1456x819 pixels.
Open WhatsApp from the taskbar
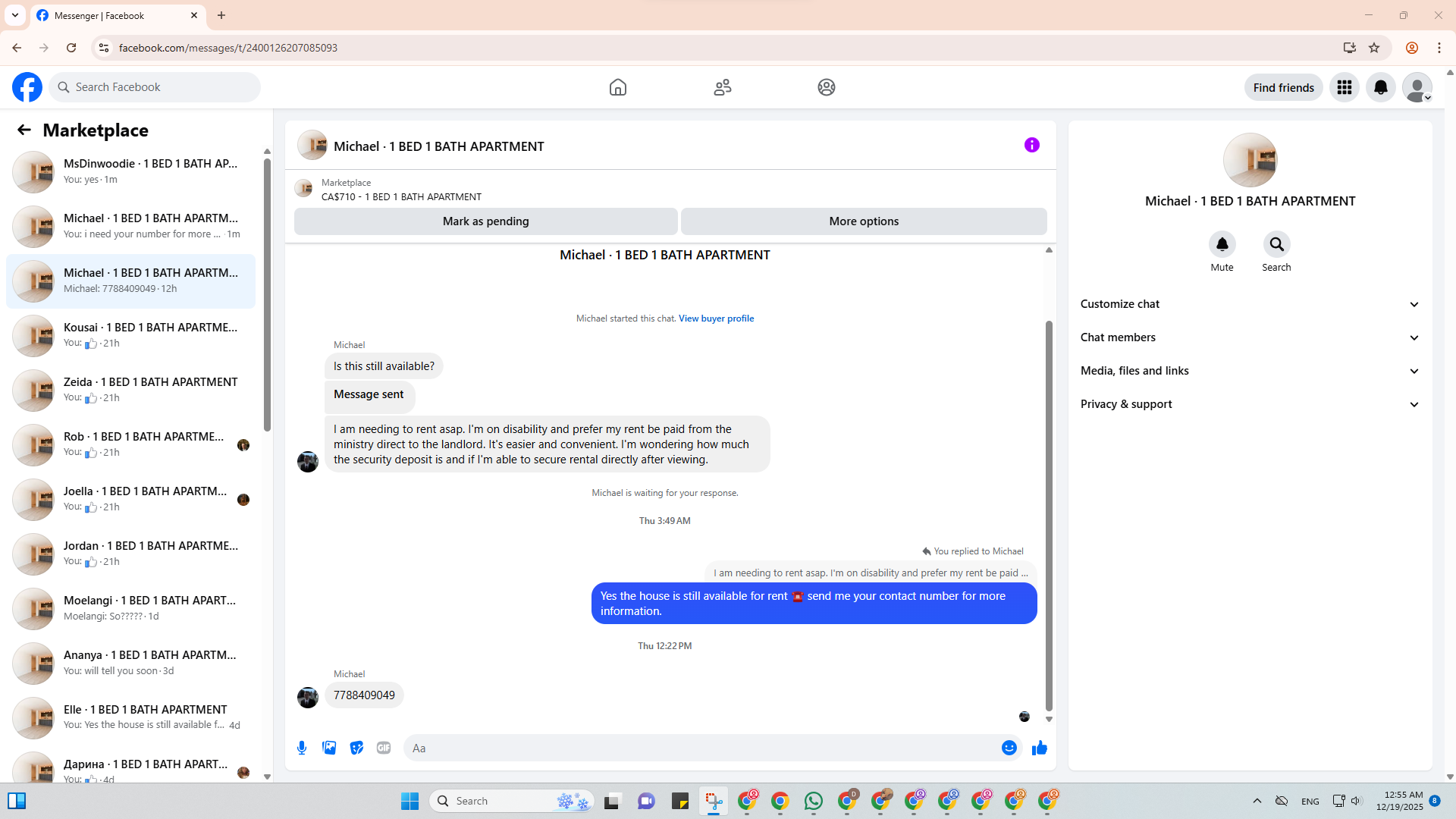pos(814,801)
